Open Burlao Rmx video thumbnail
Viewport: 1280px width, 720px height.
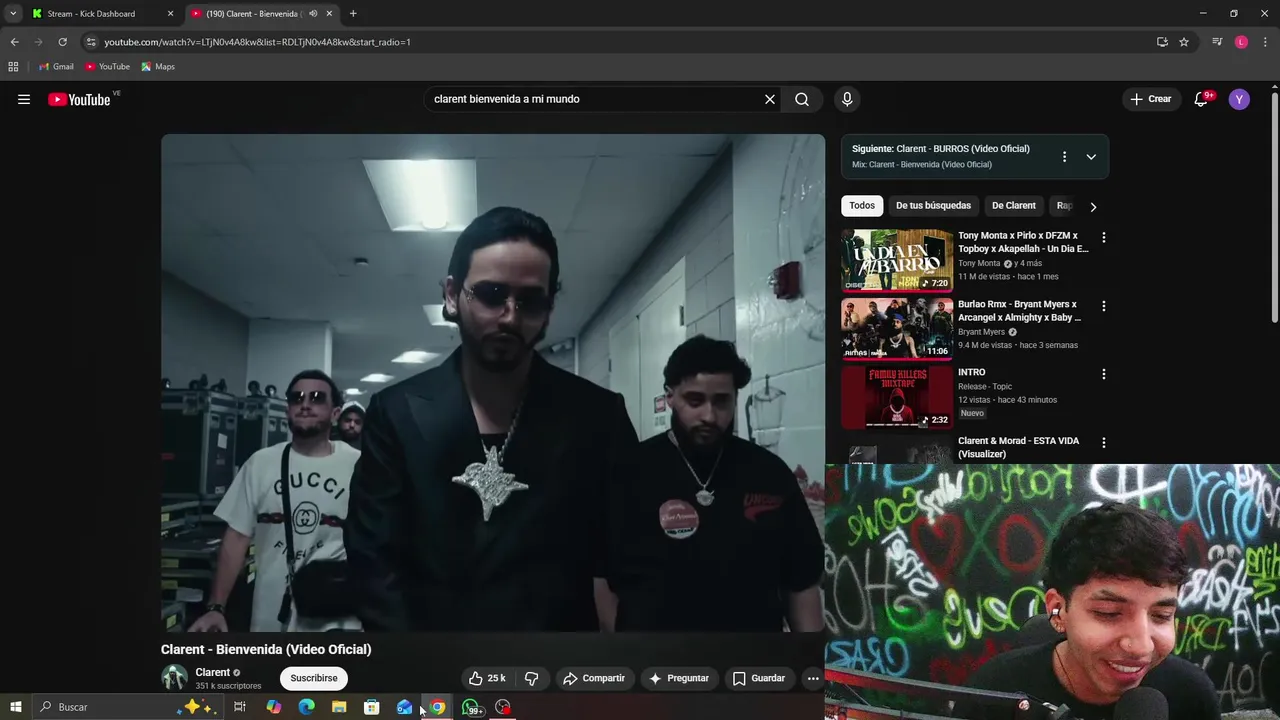(x=897, y=329)
